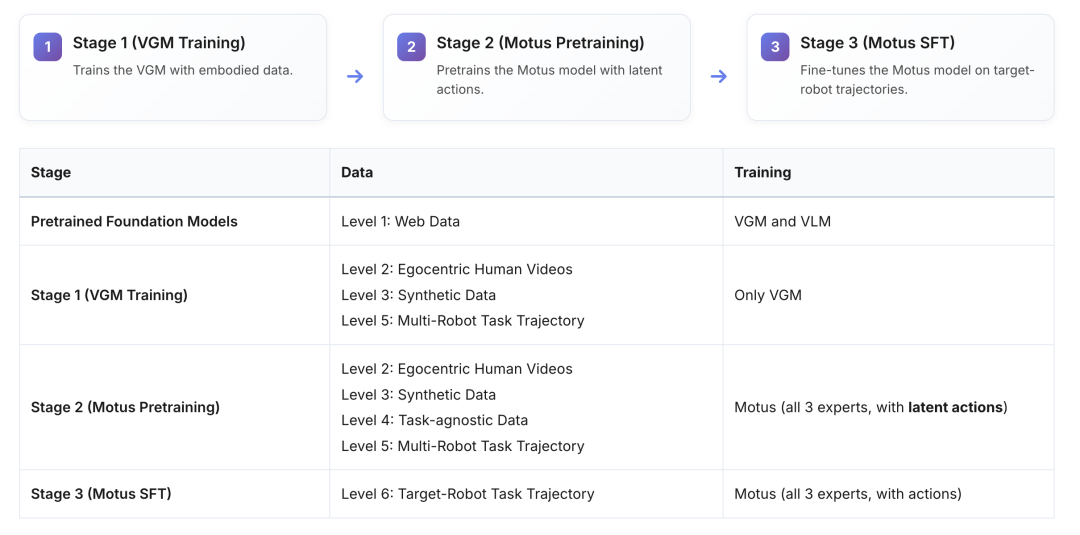The height and width of the screenshot is (535, 1080).
Task: Click arrow between Stage 1 and Stage 2
Action: pos(355,76)
